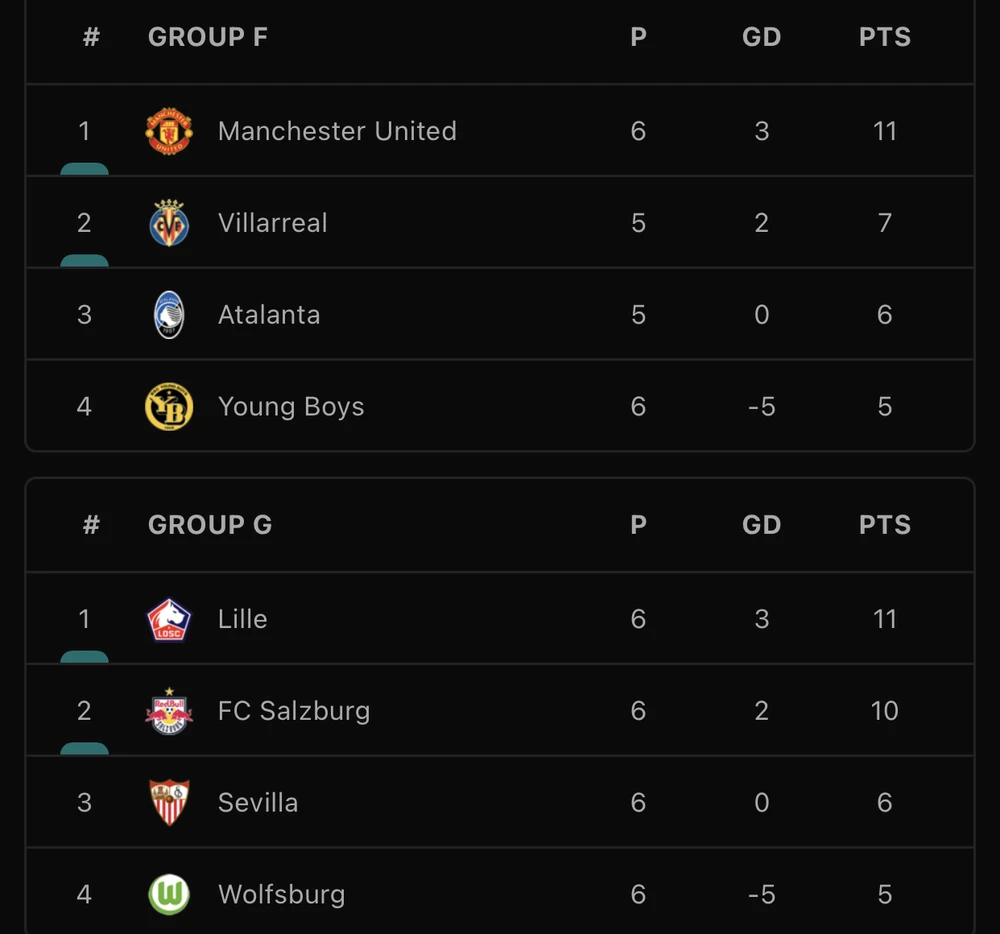Click the GROUP F table heading

click(x=208, y=38)
